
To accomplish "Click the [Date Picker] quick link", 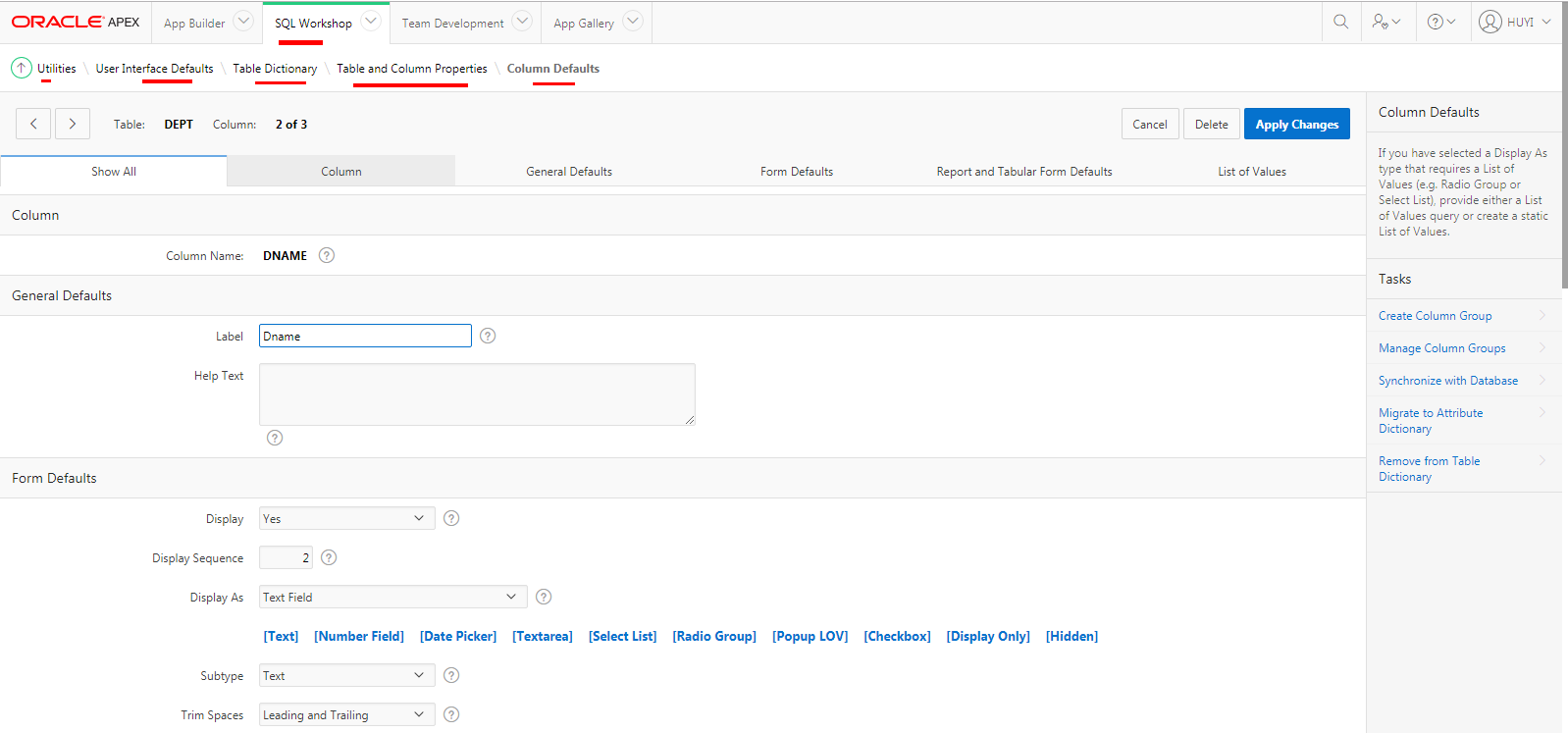I will [x=458, y=636].
